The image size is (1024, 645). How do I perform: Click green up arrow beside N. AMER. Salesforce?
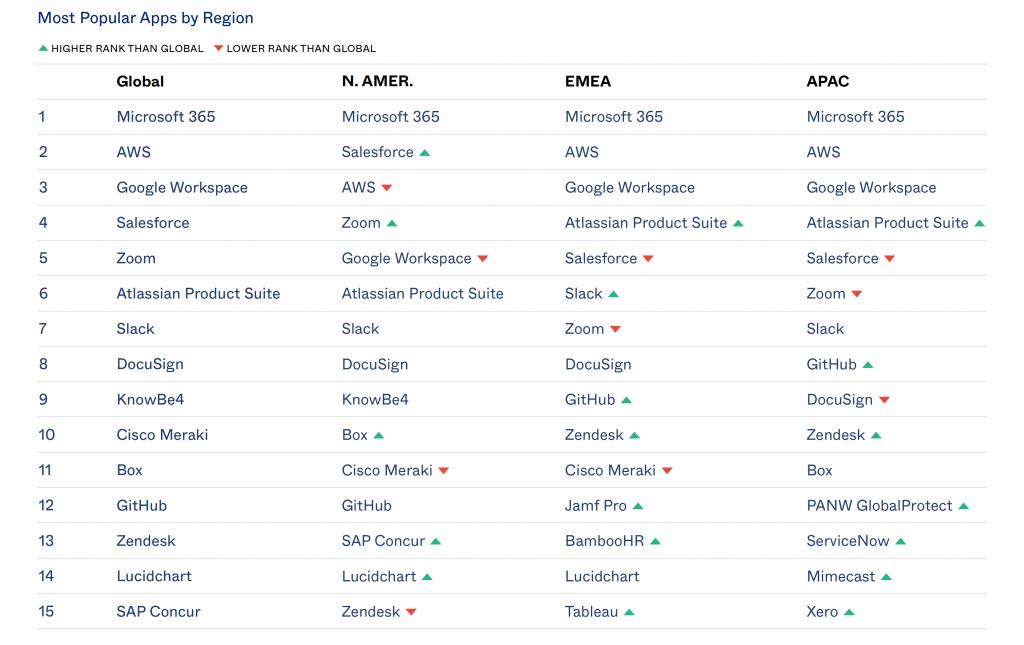coord(425,153)
